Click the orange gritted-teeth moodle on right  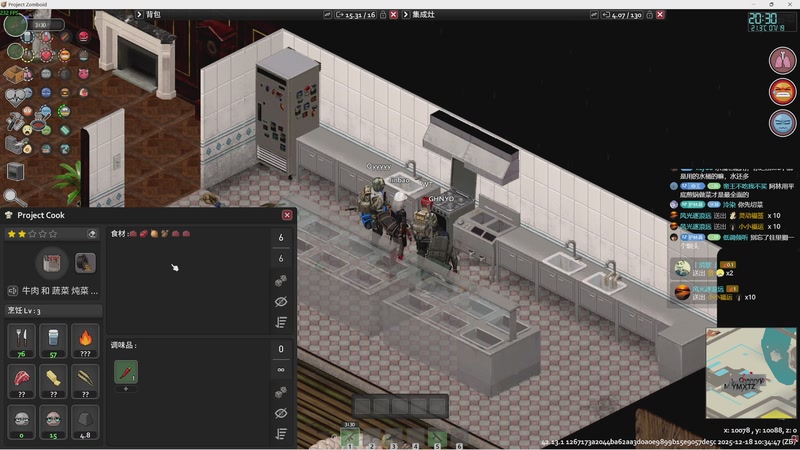782,92
